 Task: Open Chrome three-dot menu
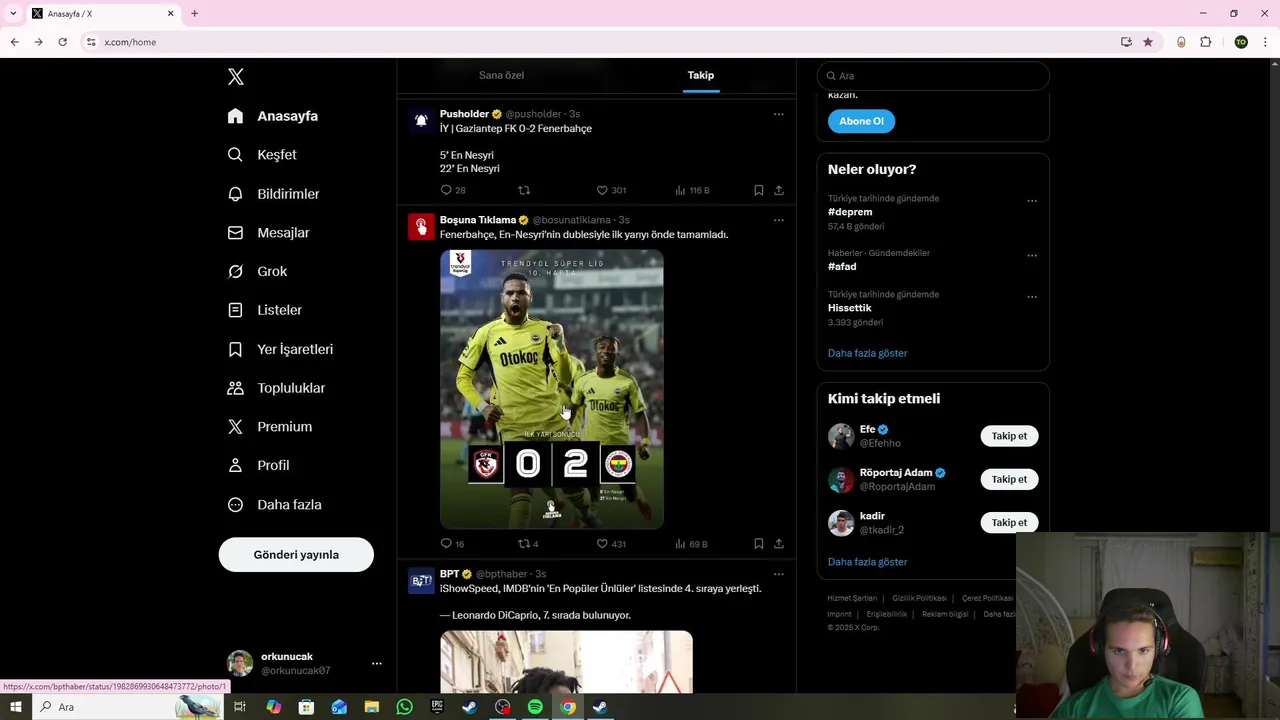point(1266,42)
